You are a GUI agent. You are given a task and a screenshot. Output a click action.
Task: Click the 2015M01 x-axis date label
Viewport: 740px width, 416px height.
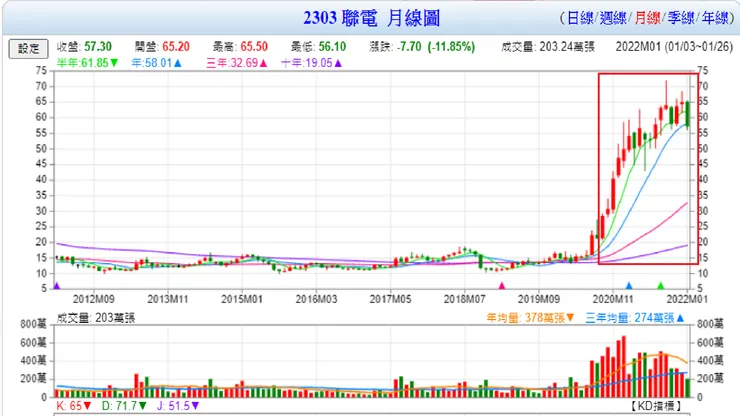pos(242,299)
